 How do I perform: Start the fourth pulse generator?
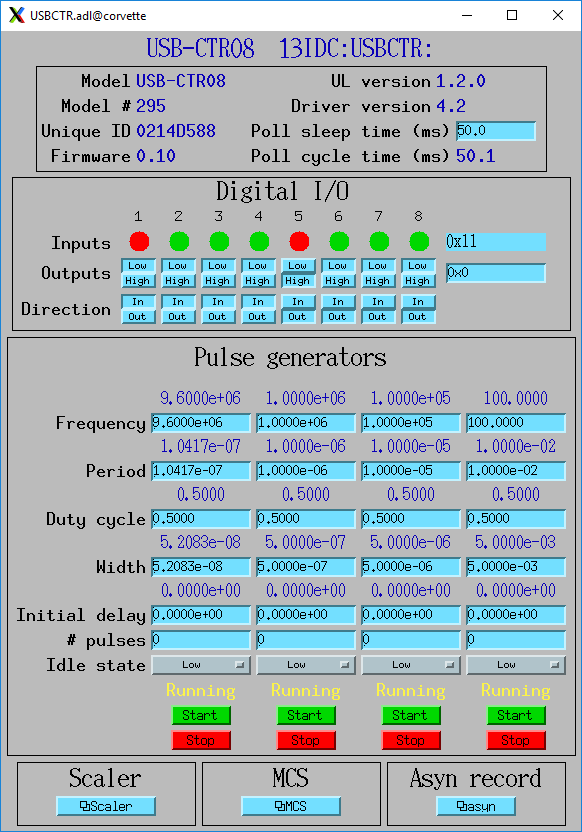point(516,715)
